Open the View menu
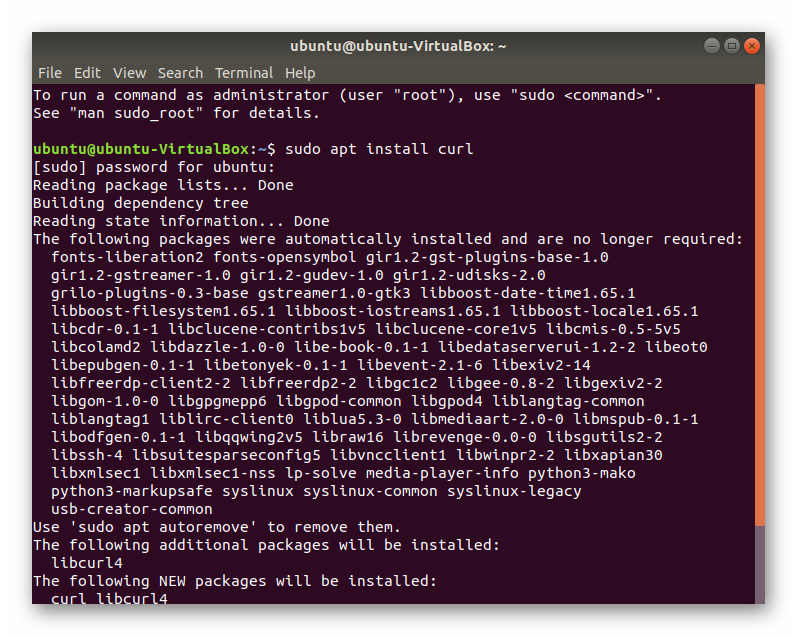The width and height of the screenshot is (797, 636). [130, 73]
